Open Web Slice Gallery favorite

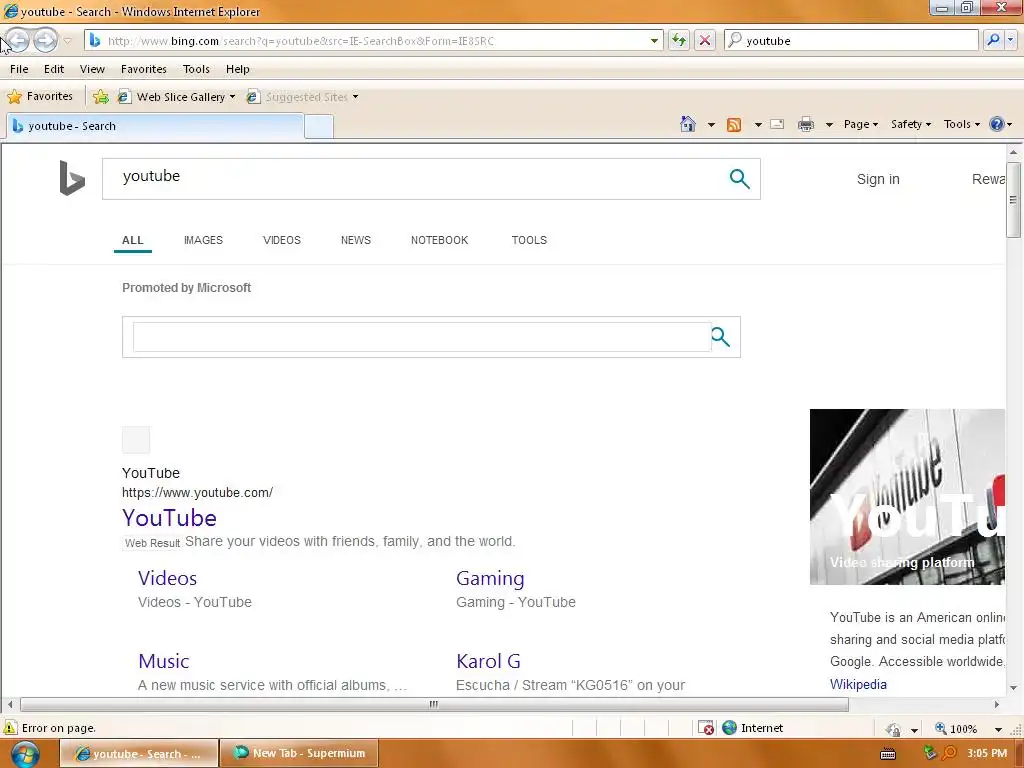point(176,97)
